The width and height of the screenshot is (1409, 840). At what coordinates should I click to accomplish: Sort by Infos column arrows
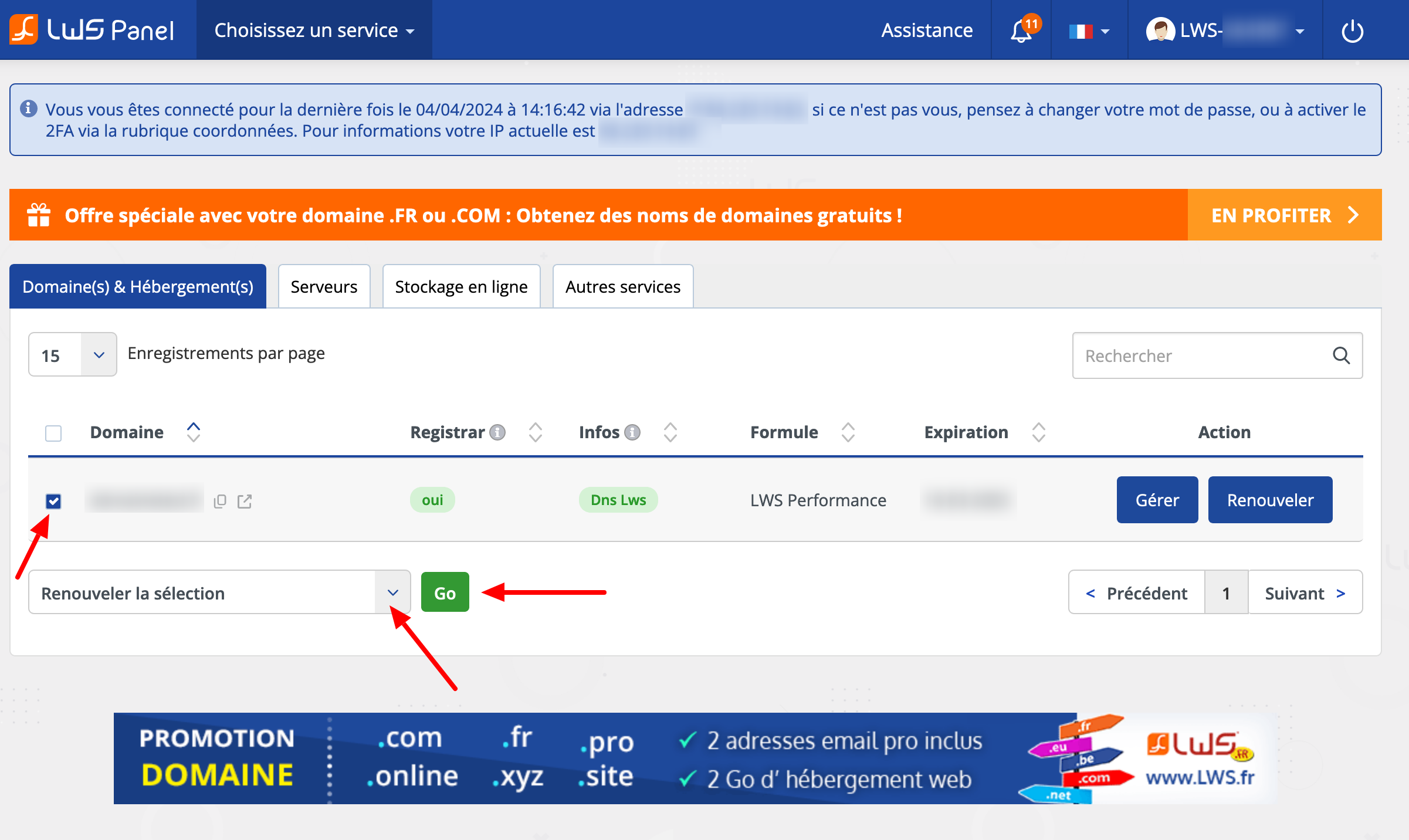click(670, 432)
